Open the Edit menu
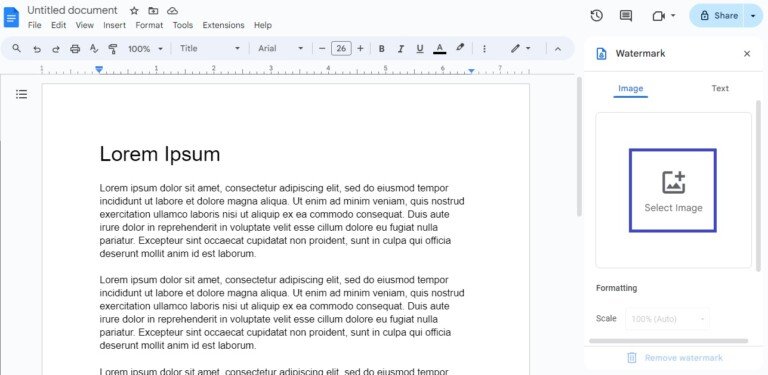This screenshot has width=768, height=375. point(58,25)
